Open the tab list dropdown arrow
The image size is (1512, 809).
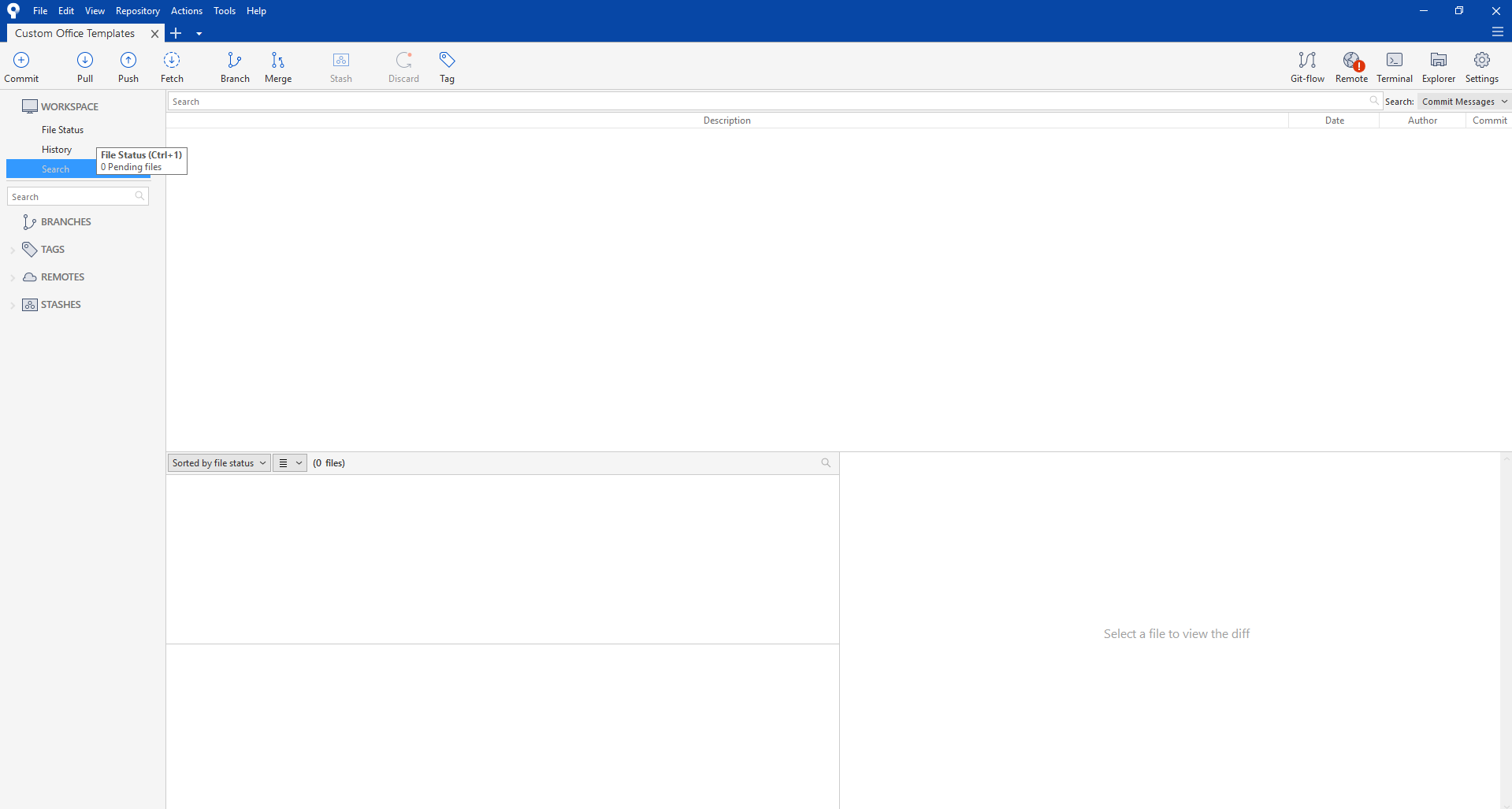[199, 33]
